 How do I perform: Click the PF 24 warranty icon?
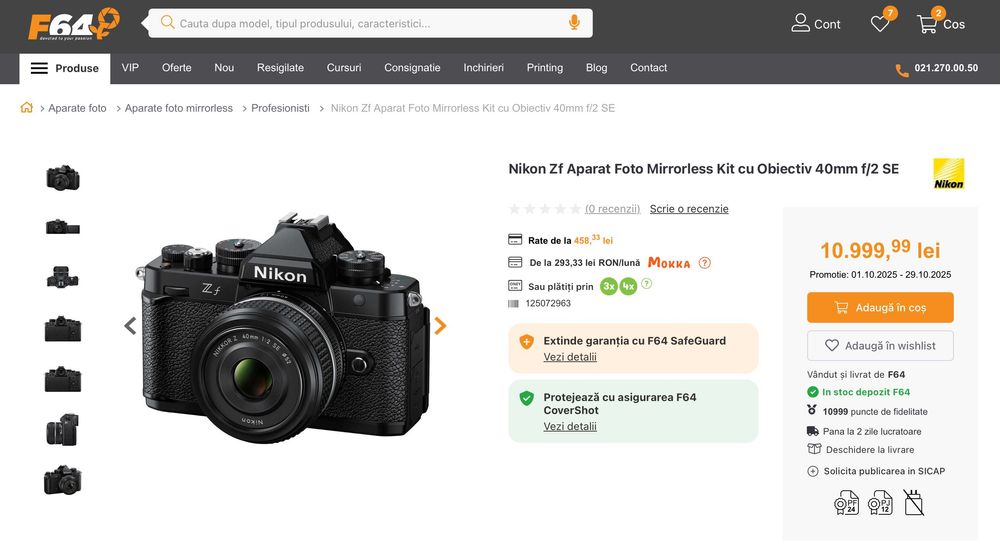click(846, 503)
